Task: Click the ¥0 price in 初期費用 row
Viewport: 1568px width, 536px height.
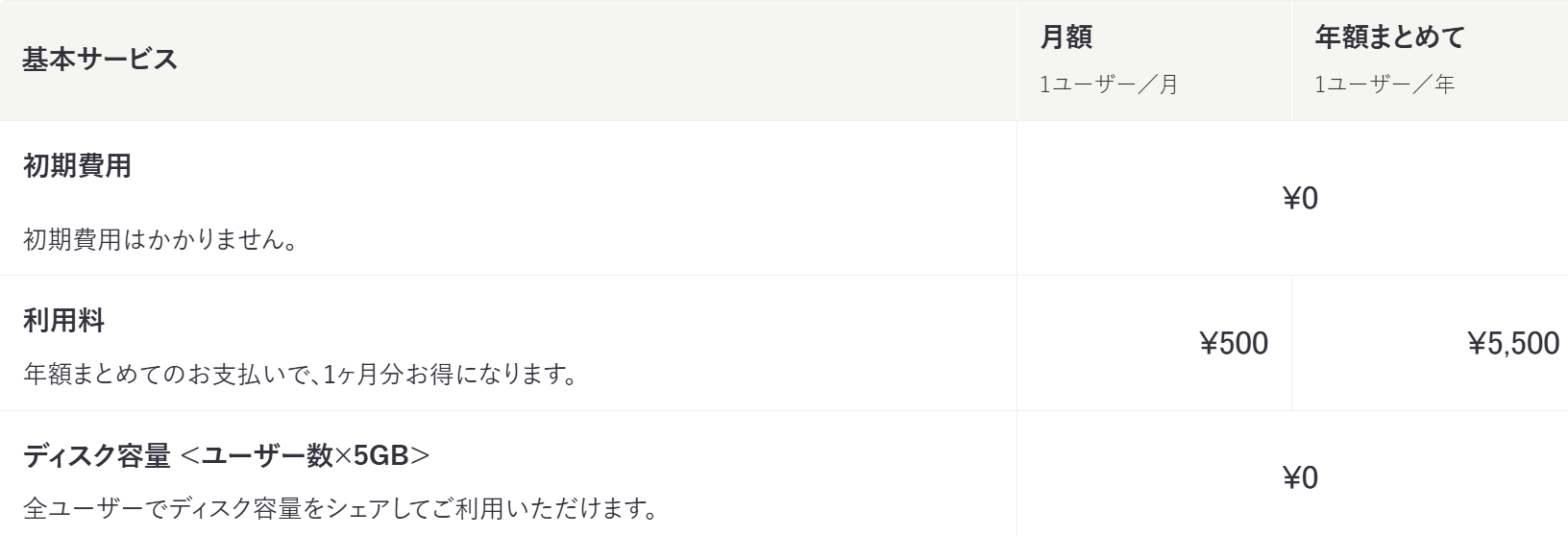Action: [1301, 199]
